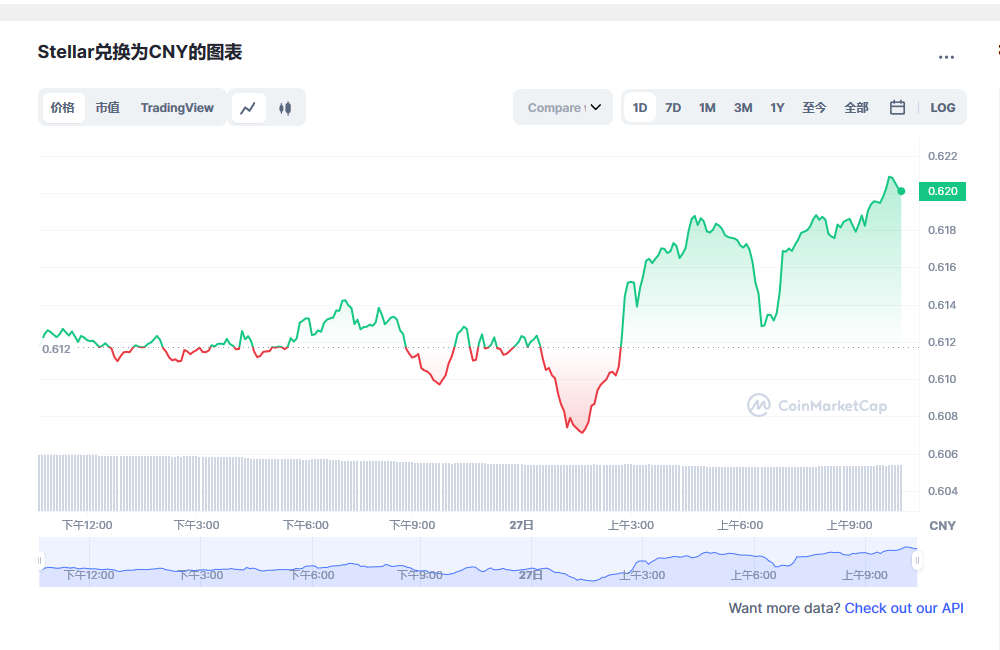Viewport: 1000px width, 650px height.
Task: Click the 27日 main axis date label
Action: [x=521, y=526]
